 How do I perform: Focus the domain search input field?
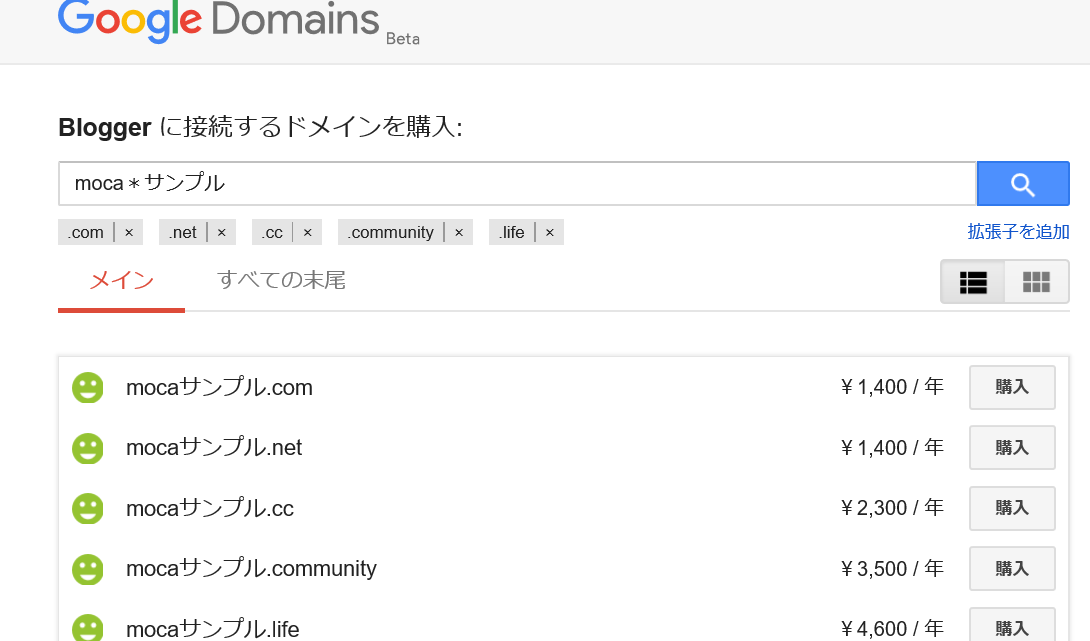coord(517,184)
